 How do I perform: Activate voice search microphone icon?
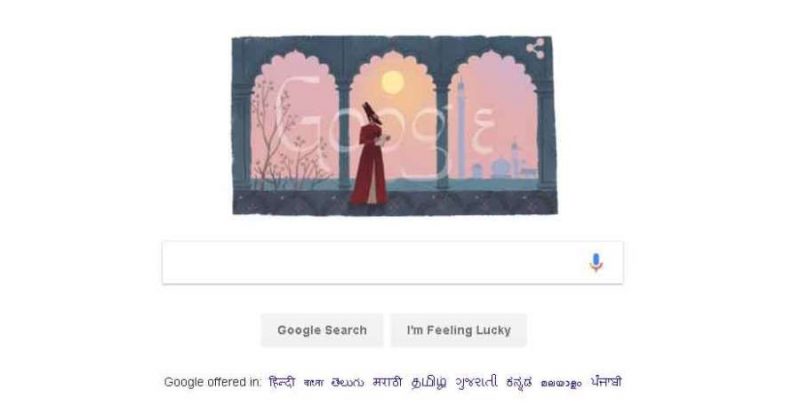(x=595, y=263)
